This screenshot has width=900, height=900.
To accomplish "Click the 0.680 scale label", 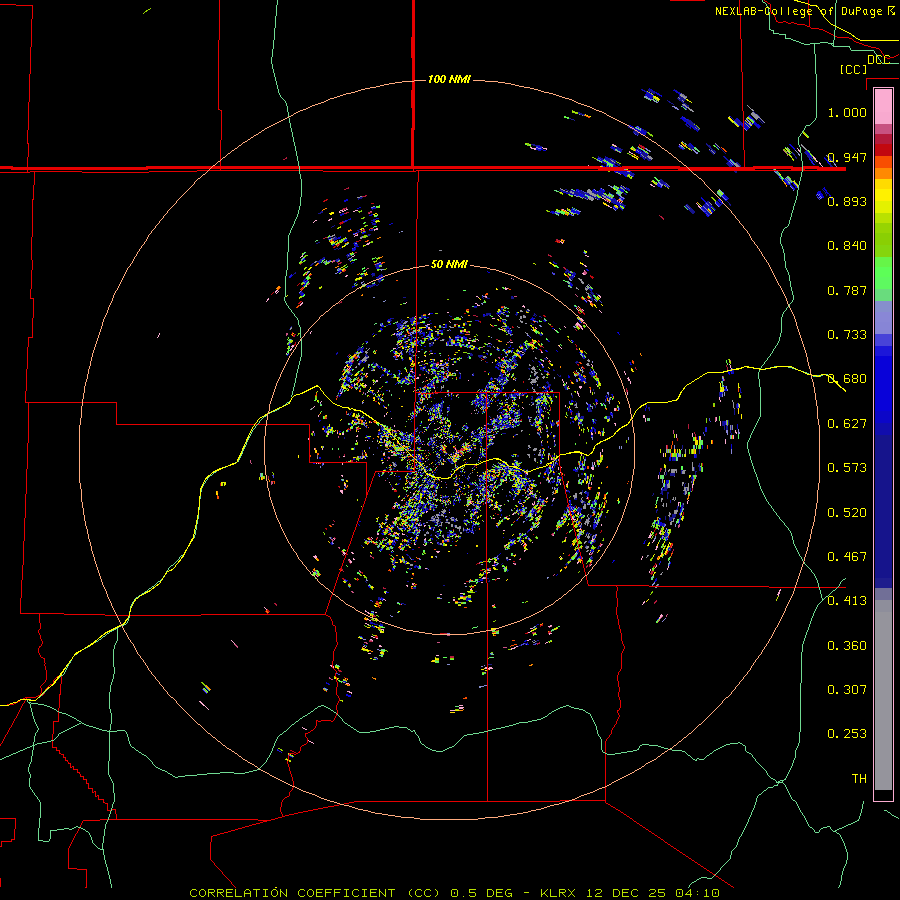I will (x=847, y=379).
